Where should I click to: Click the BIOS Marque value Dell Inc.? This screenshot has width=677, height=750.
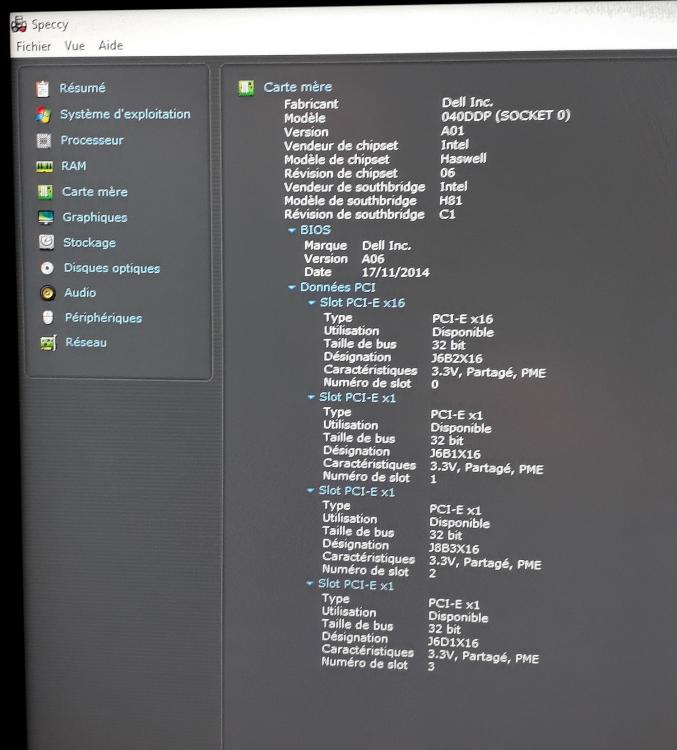point(386,245)
